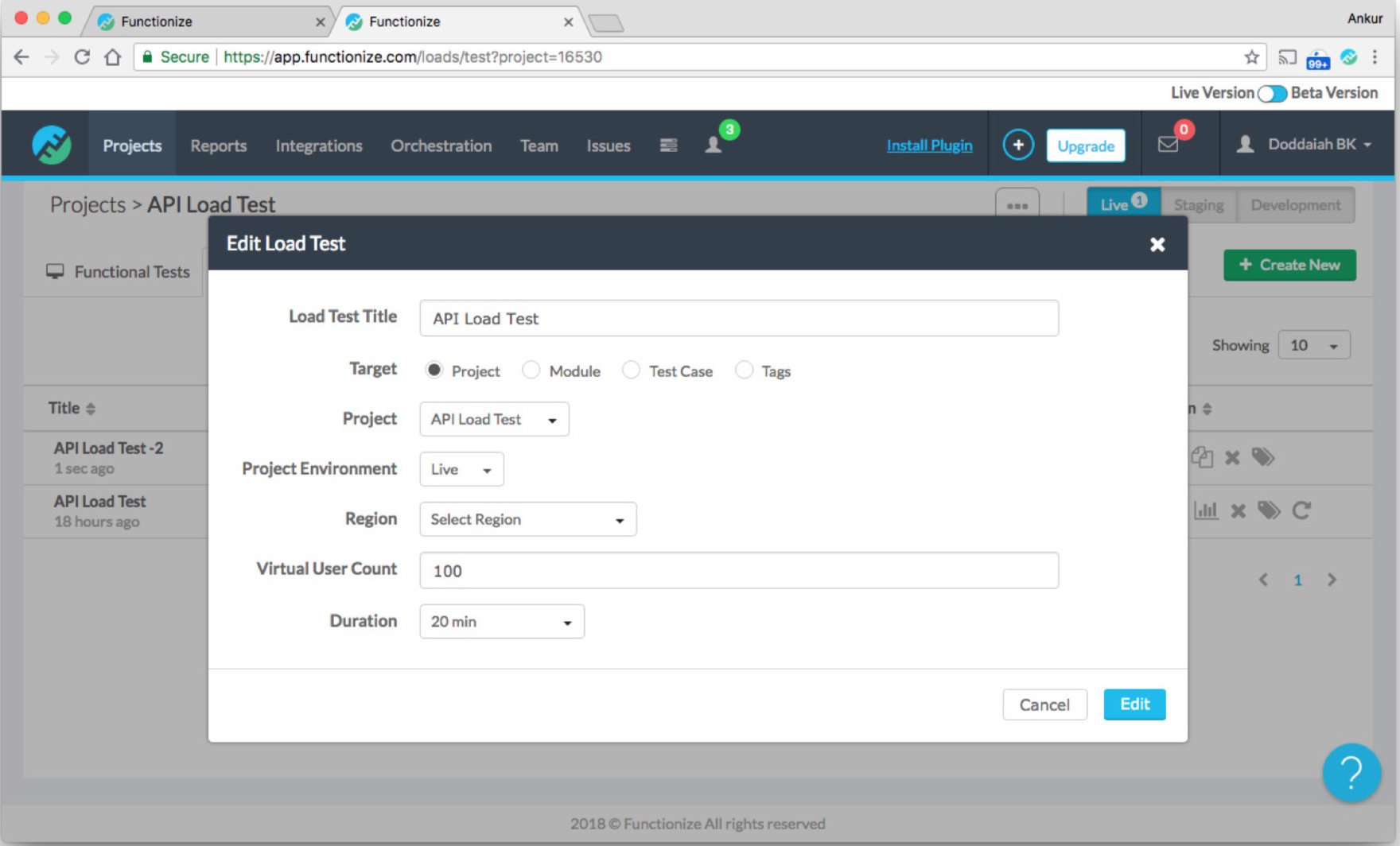This screenshot has width=1400, height=846.
Task: Go to previous page arrow in pagination
Action: point(1263,580)
